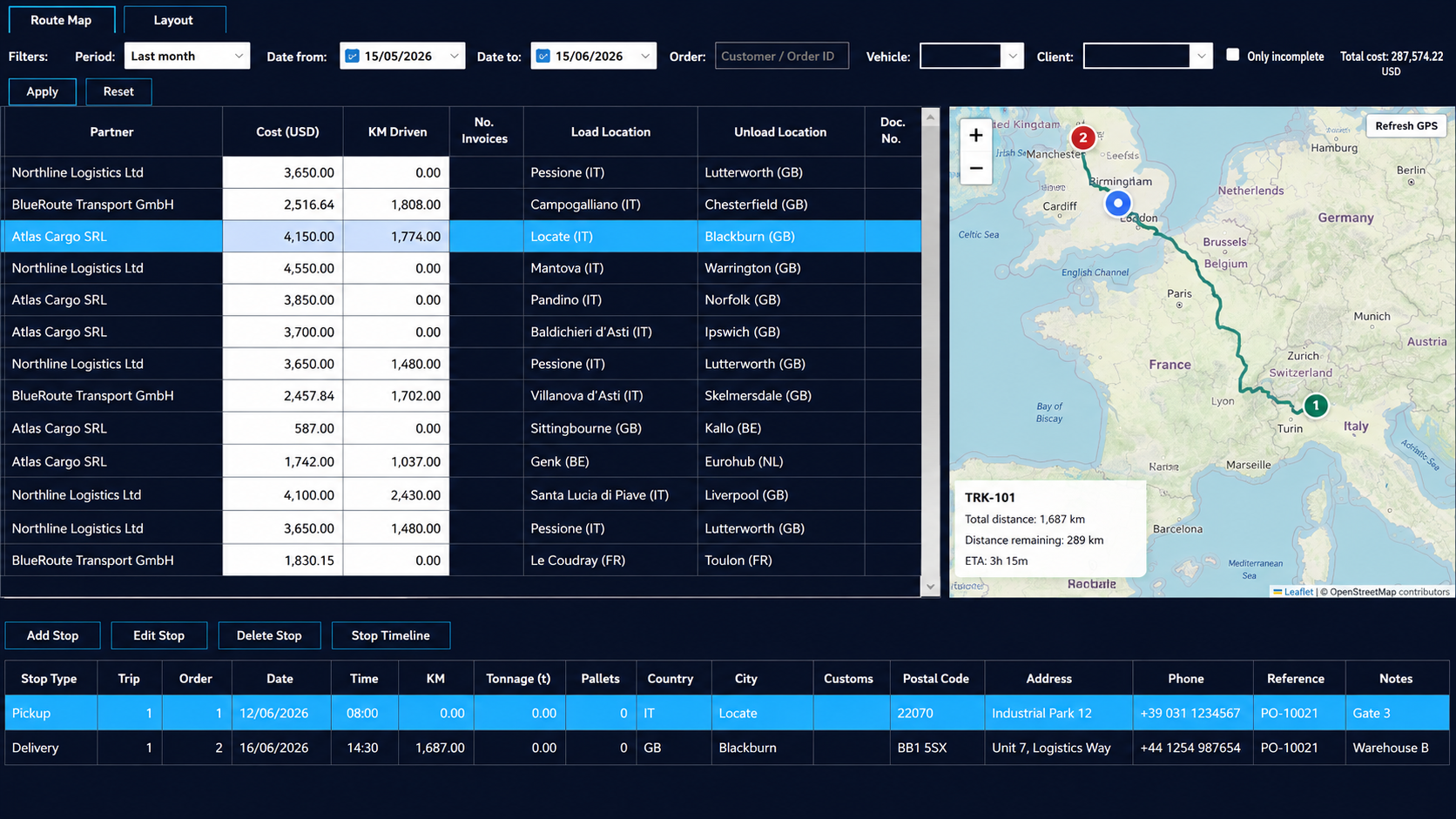The image size is (1456, 819).
Task: Click the blue truck GPS position marker
Action: [x=1117, y=203]
